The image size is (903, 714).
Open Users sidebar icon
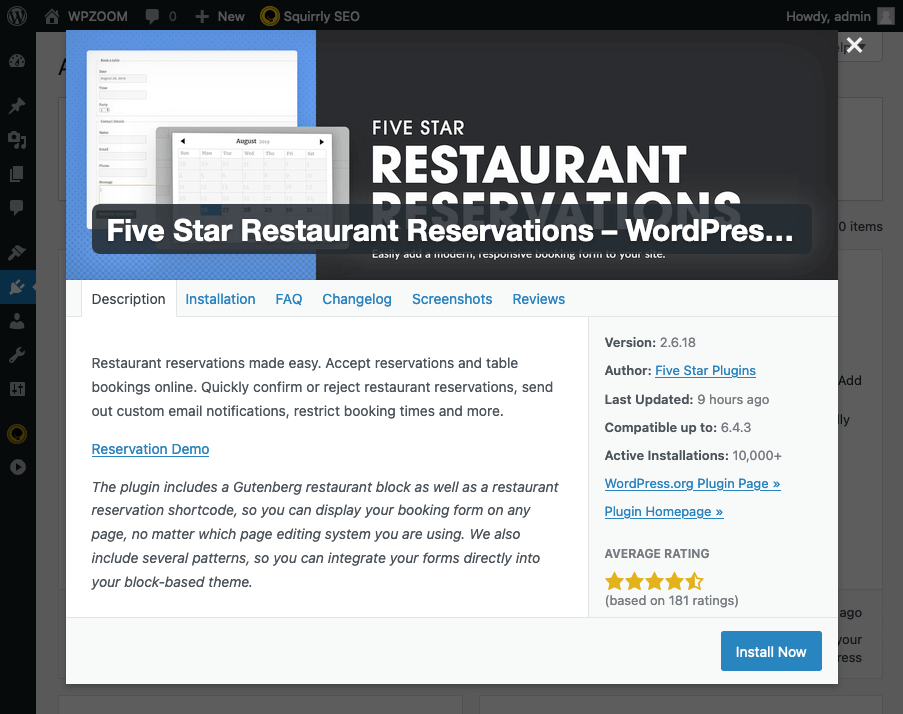[x=17, y=321]
